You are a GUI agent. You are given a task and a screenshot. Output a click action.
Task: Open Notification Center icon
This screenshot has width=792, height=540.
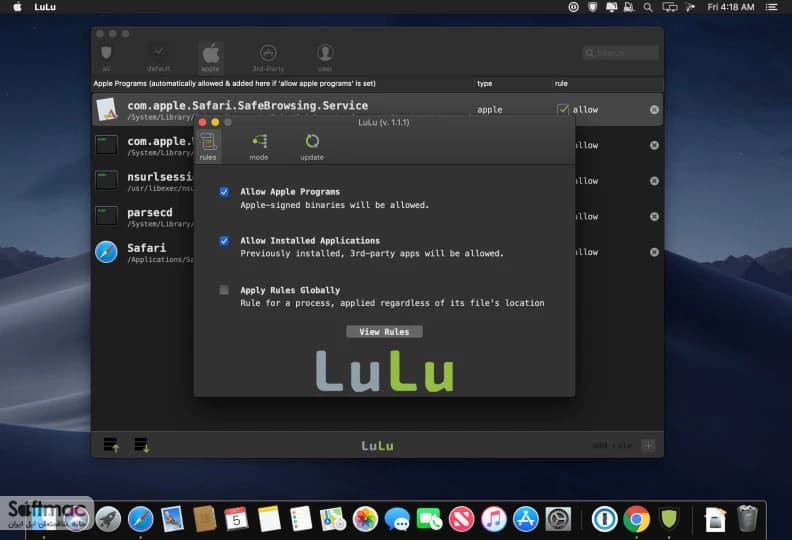click(772, 7)
